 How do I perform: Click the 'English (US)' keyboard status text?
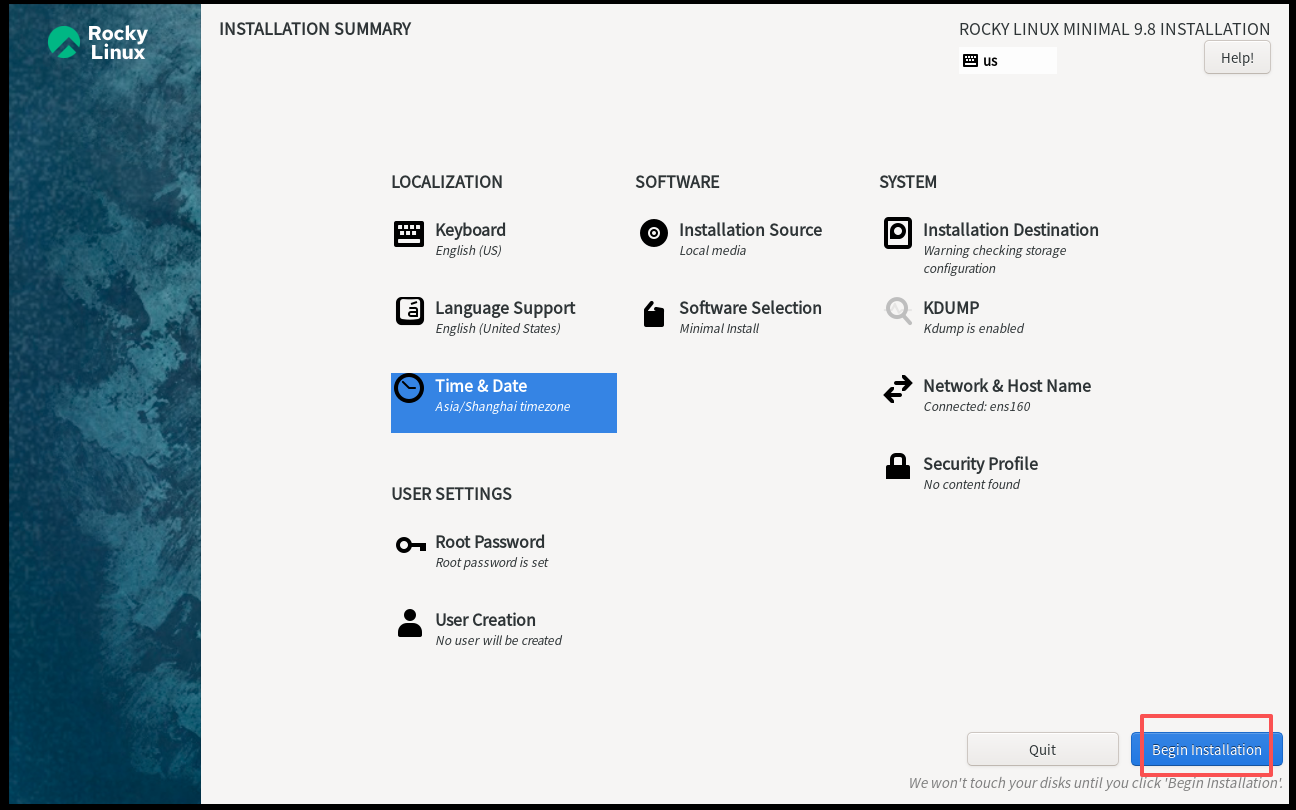468,251
